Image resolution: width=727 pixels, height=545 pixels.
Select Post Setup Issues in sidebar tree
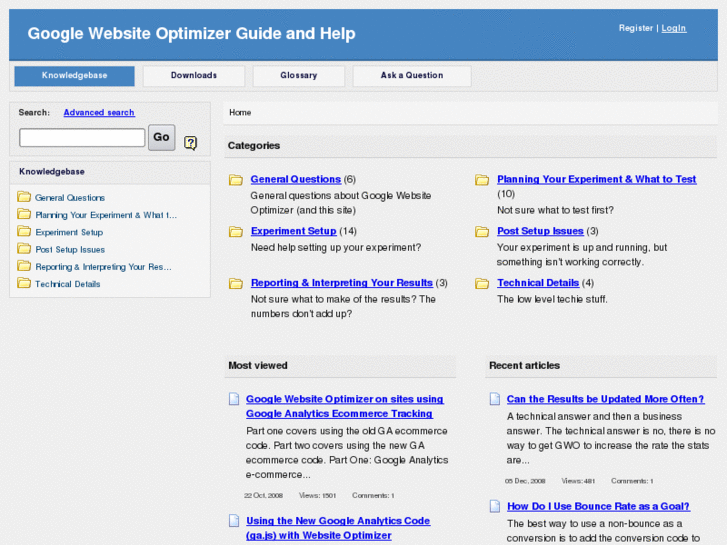pyautogui.click(x=70, y=250)
